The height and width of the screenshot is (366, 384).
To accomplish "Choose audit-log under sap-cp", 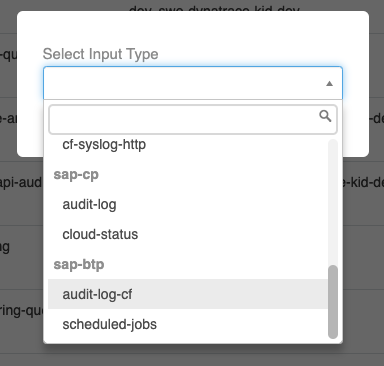I will [x=188, y=204].
